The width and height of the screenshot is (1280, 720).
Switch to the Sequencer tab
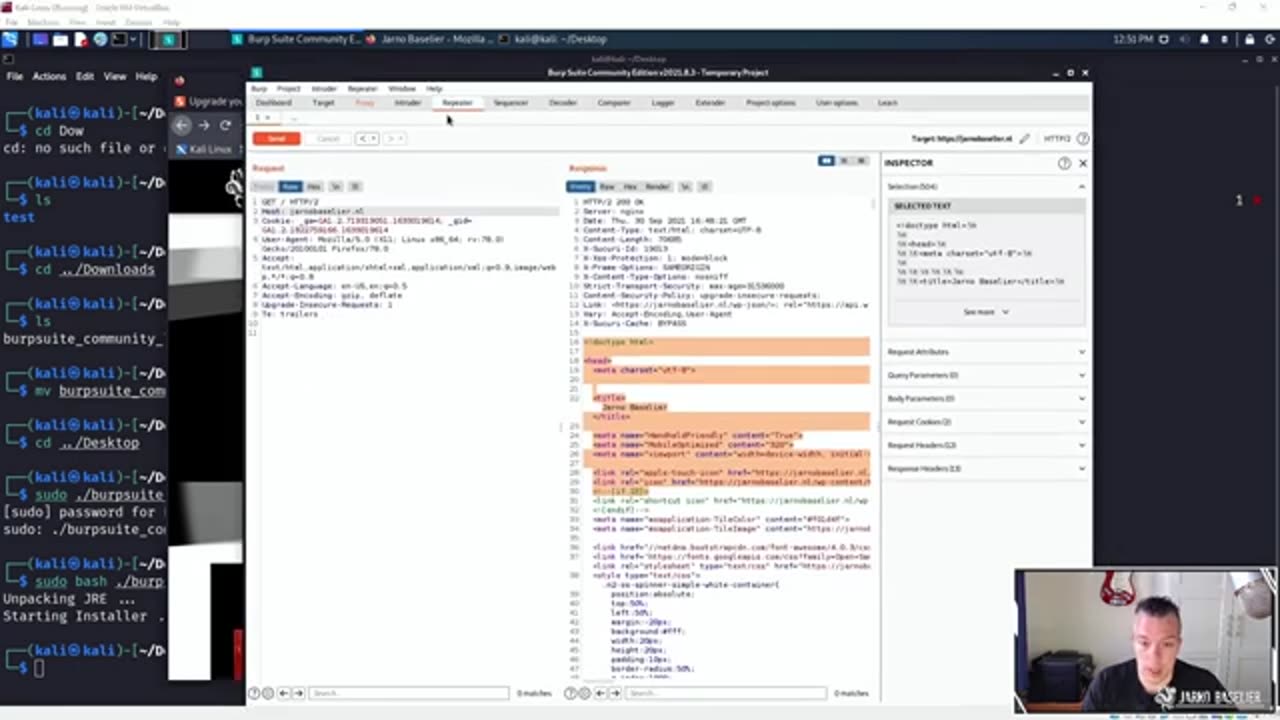[x=510, y=103]
